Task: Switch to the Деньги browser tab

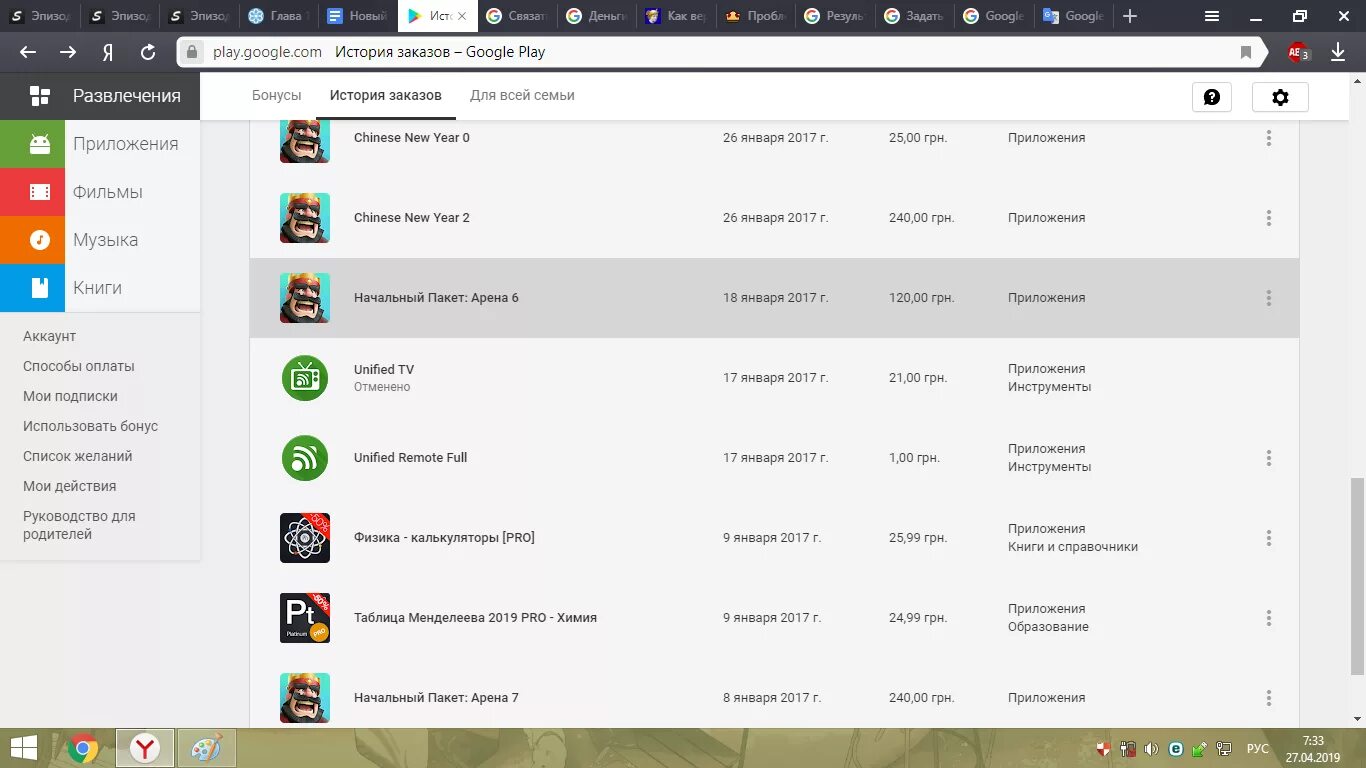Action: 597,16
